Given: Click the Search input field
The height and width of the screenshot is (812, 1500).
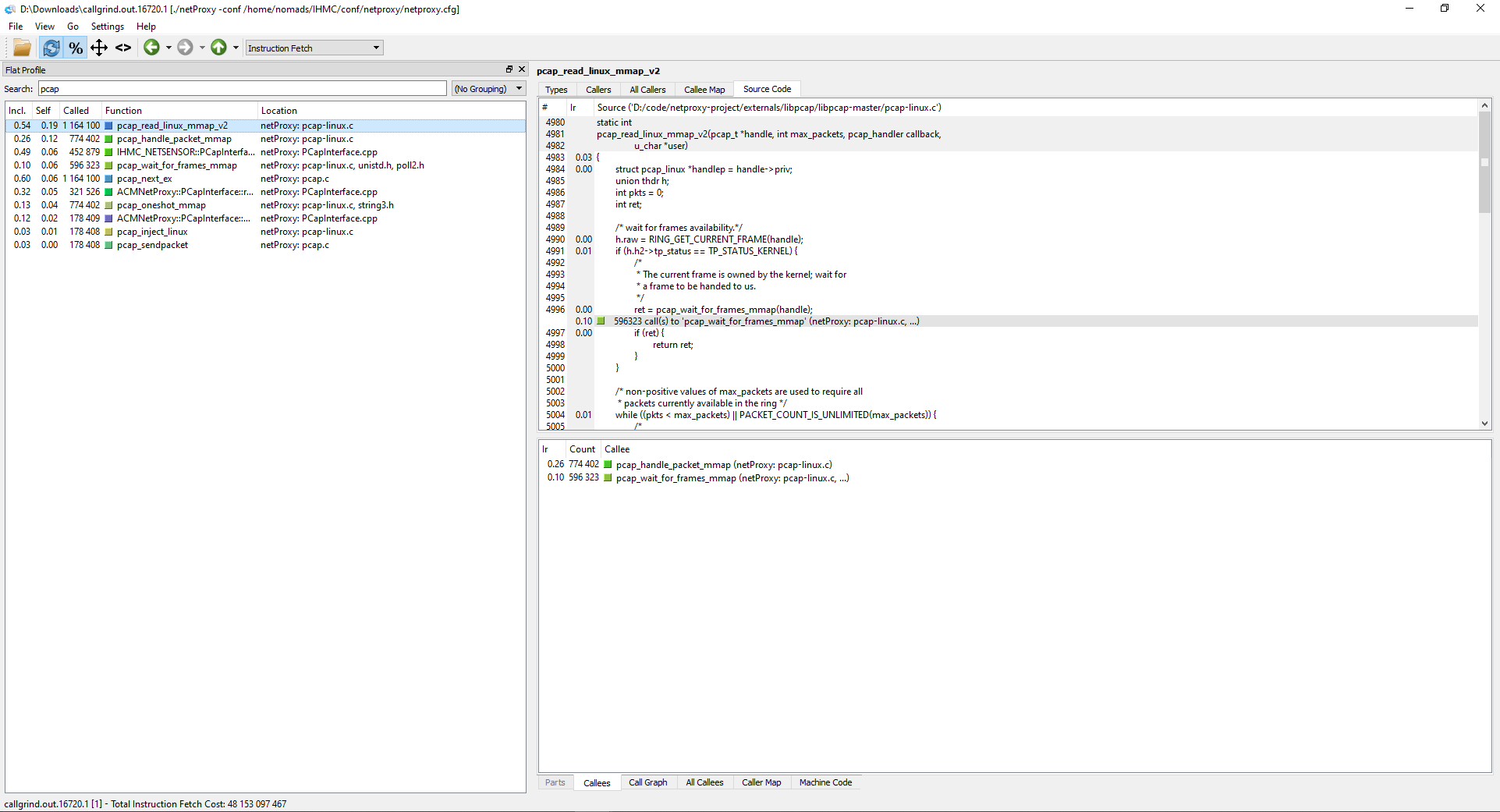Looking at the screenshot, I should [242, 88].
